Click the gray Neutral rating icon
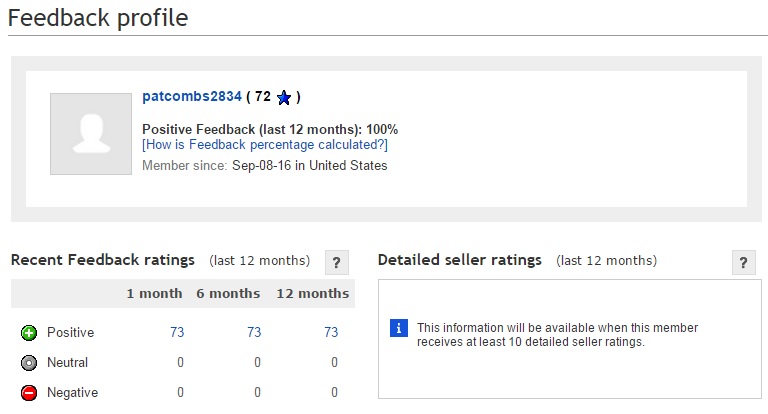The width and height of the screenshot is (768, 414). coord(29,363)
